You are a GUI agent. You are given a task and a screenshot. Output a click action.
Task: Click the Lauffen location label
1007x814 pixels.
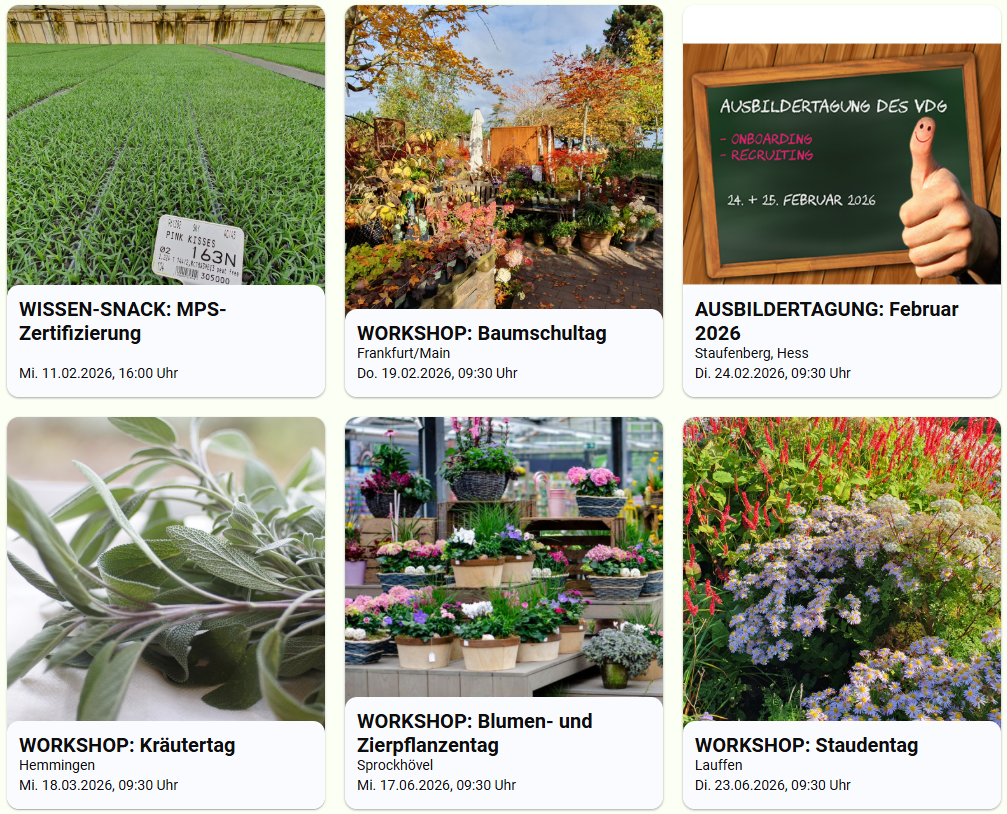coord(719,765)
